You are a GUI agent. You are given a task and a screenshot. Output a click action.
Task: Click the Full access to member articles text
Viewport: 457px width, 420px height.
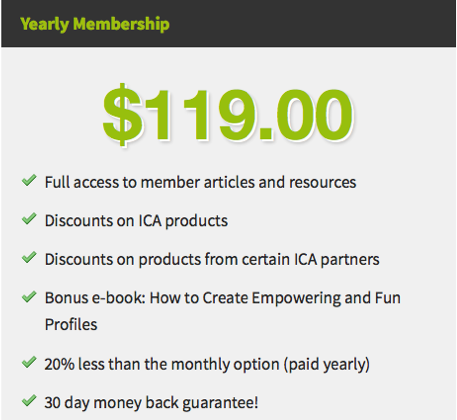point(200,183)
